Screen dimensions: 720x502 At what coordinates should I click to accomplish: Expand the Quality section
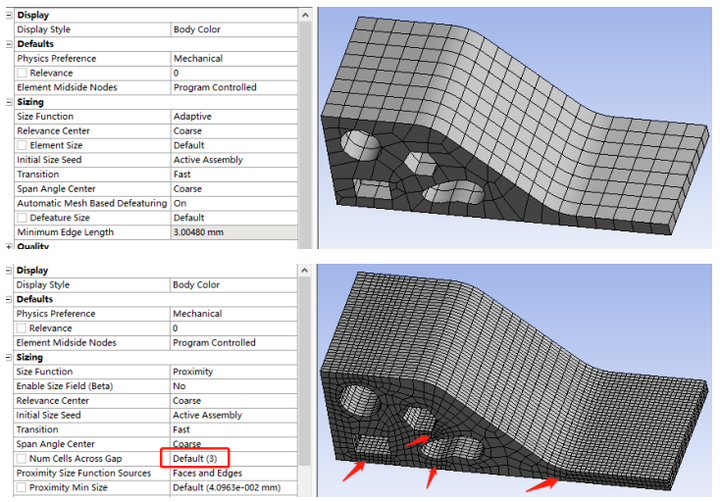(9, 246)
